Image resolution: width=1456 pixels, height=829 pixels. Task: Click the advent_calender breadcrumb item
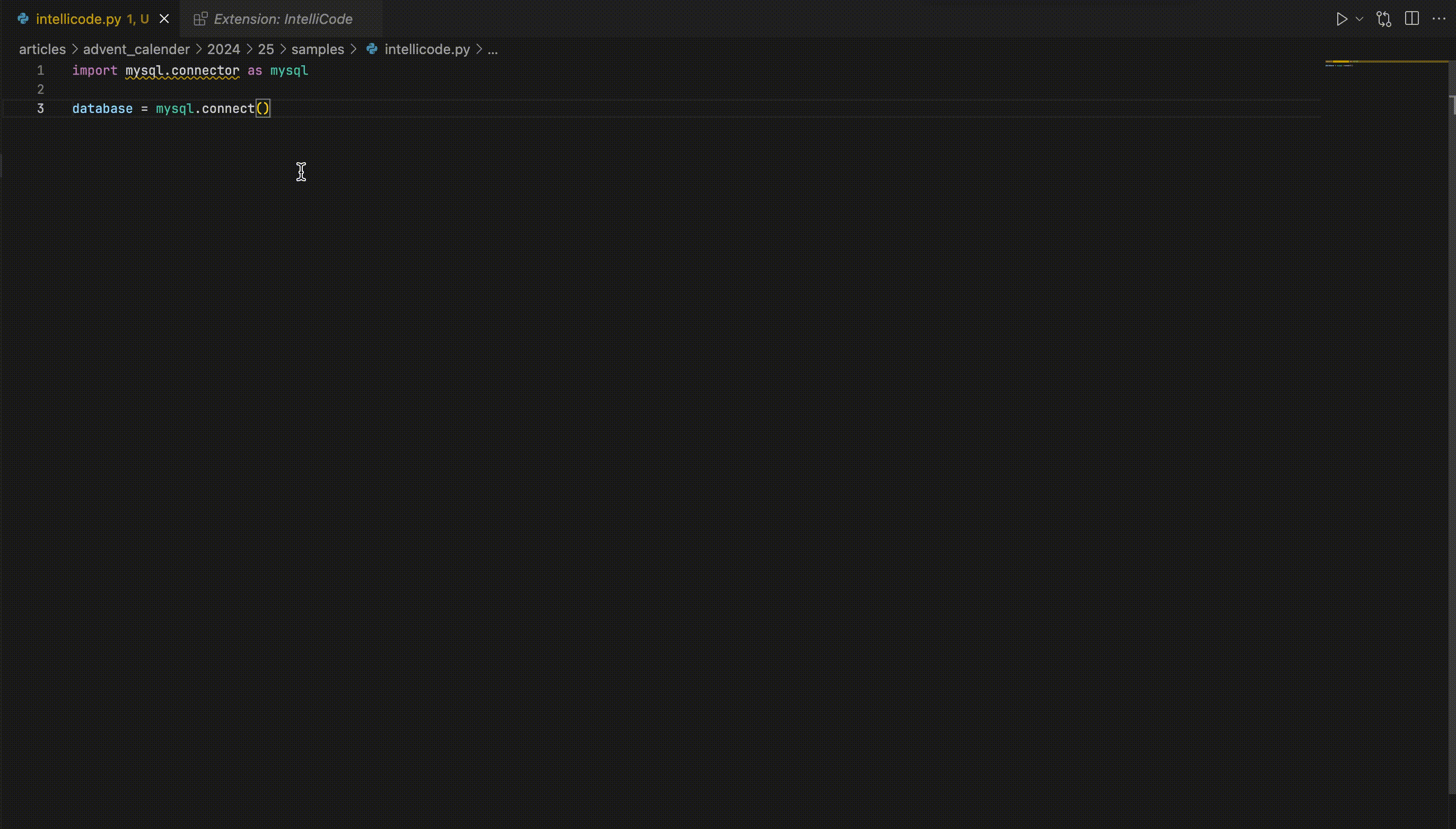tap(136, 49)
